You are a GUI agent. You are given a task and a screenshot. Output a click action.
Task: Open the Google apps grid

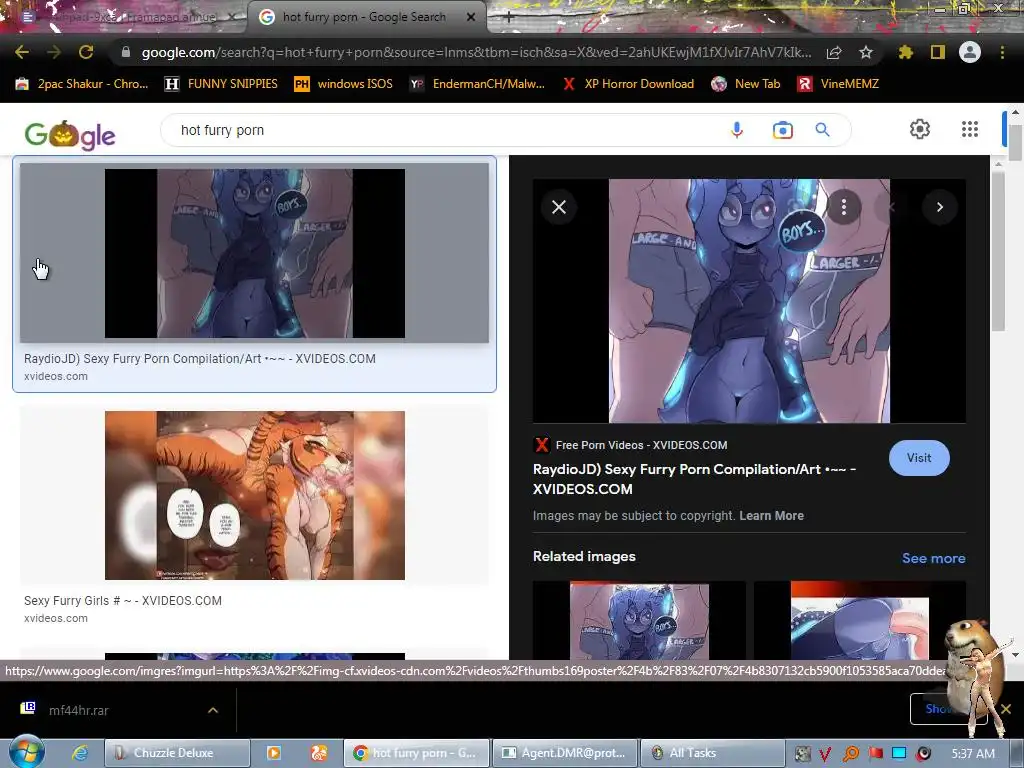[970, 129]
